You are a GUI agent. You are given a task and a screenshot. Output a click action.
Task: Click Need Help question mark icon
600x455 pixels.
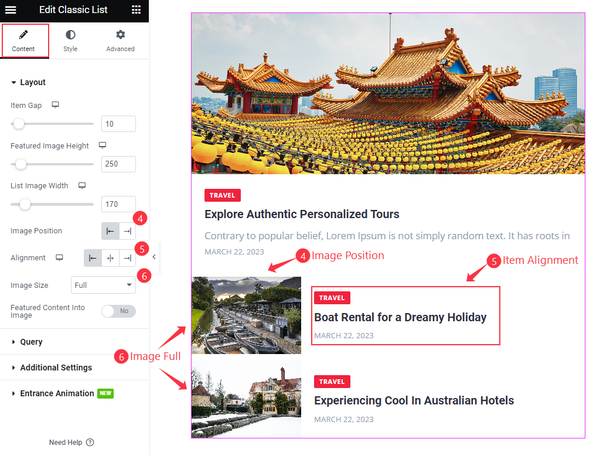point(90,442)
